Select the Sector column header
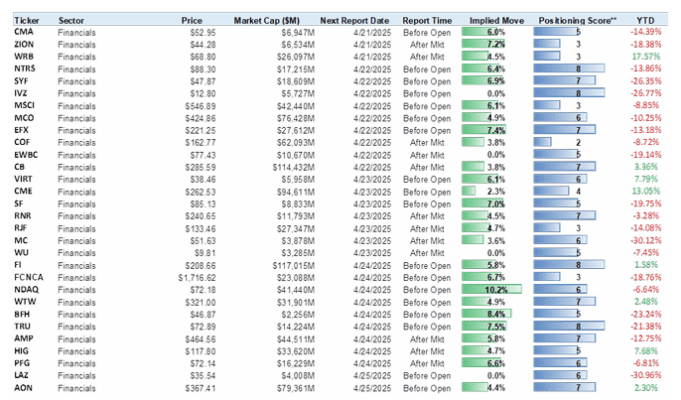The width and height of the screenshot is (681, 400). click(x=71, y=19)
